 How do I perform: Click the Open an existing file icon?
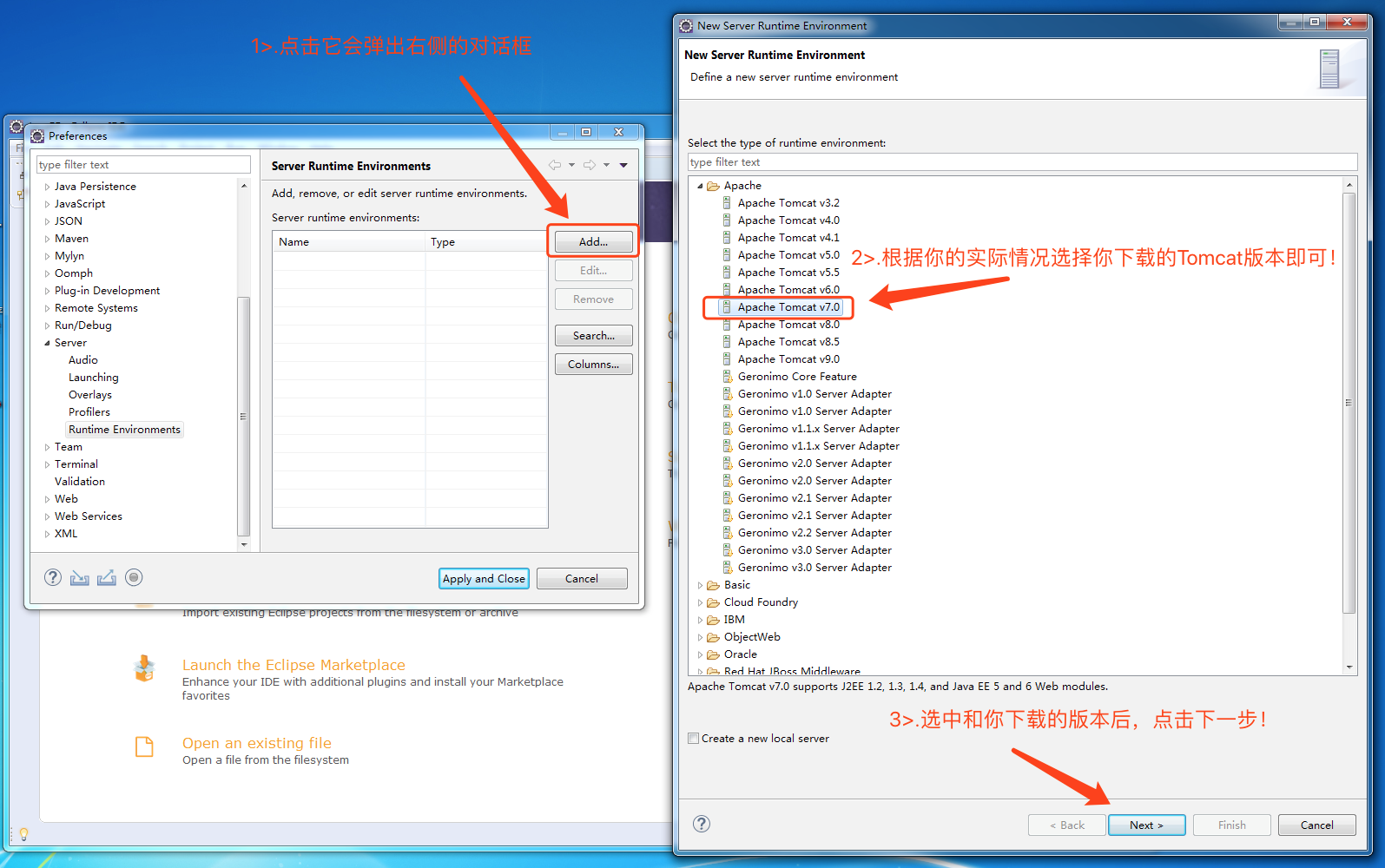click(144, 746)
